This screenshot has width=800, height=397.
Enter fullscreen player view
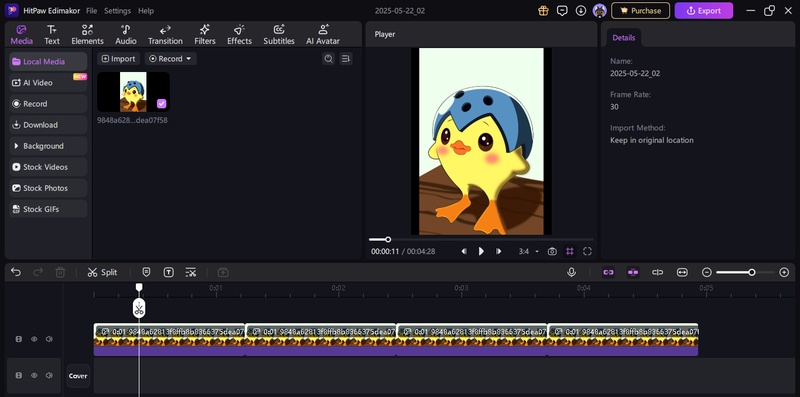pos(587,252)
